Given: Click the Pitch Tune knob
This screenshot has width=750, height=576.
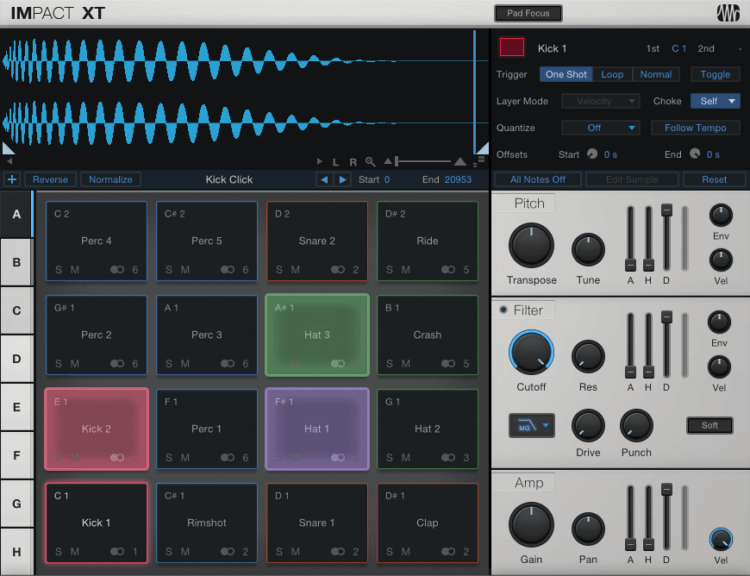Looking at the screenshot, I should pos(588,249).
